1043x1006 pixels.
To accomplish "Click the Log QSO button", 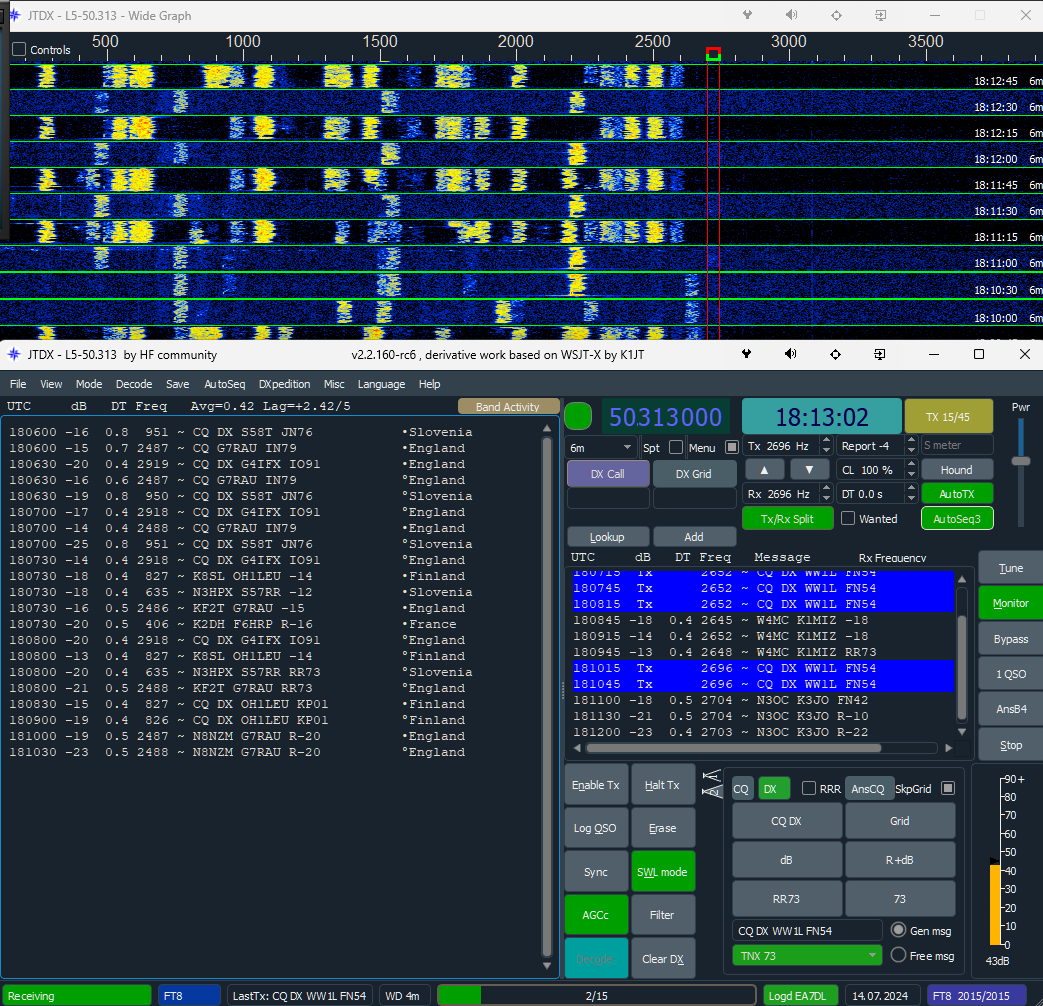I will [596, 828].
